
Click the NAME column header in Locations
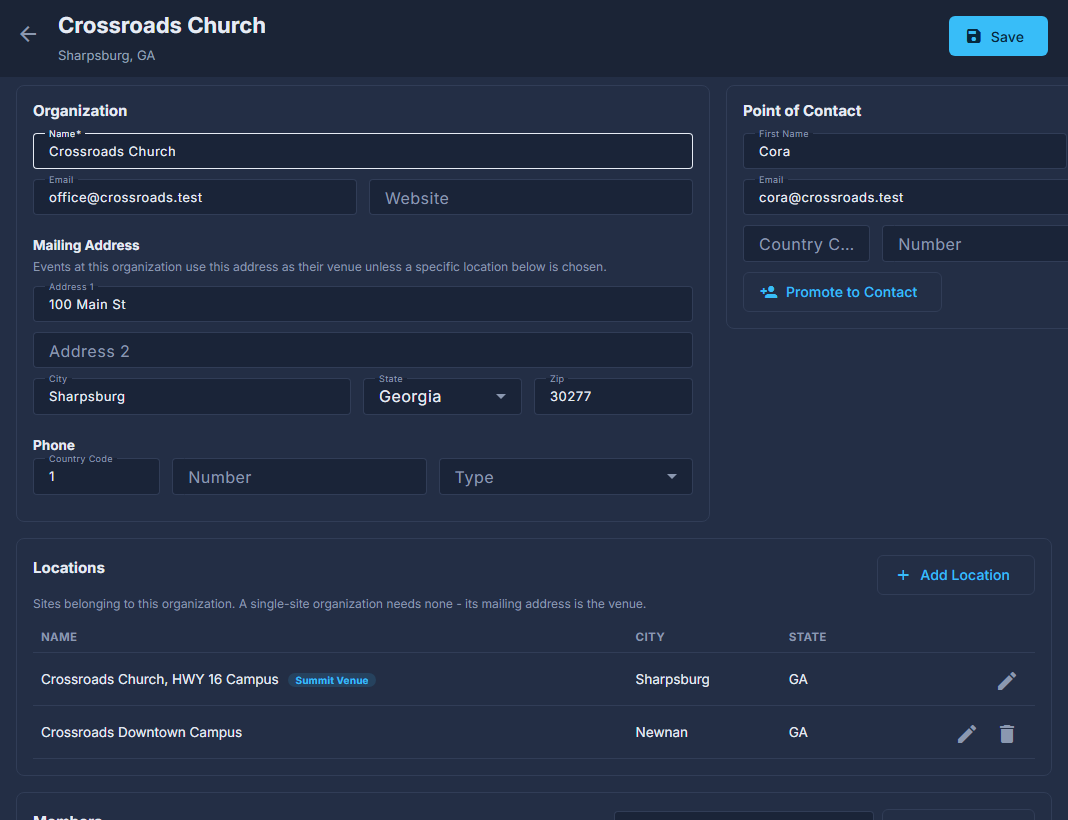(x=59, y=637)
